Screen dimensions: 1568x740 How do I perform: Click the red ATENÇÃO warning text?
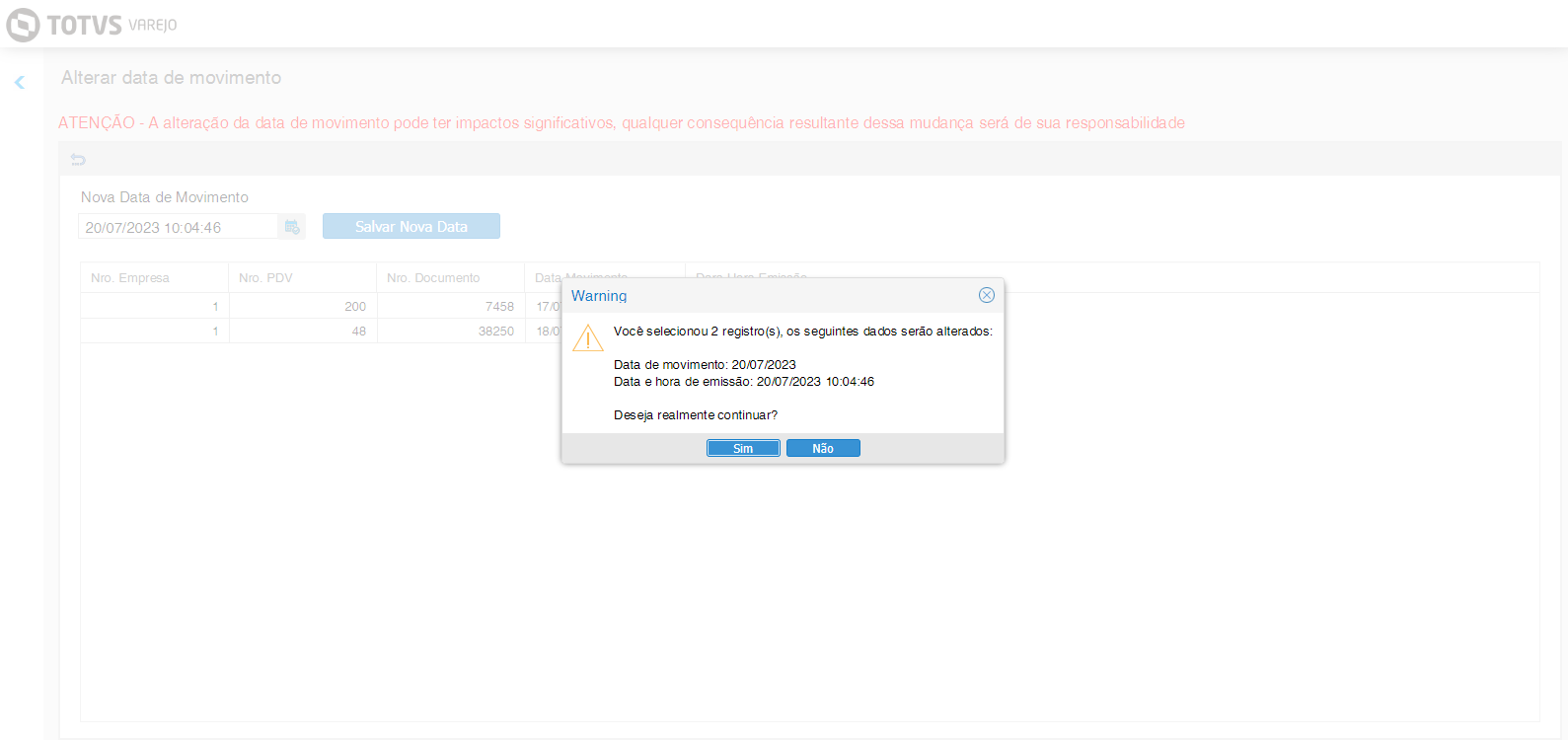click(x=622, y=122)
